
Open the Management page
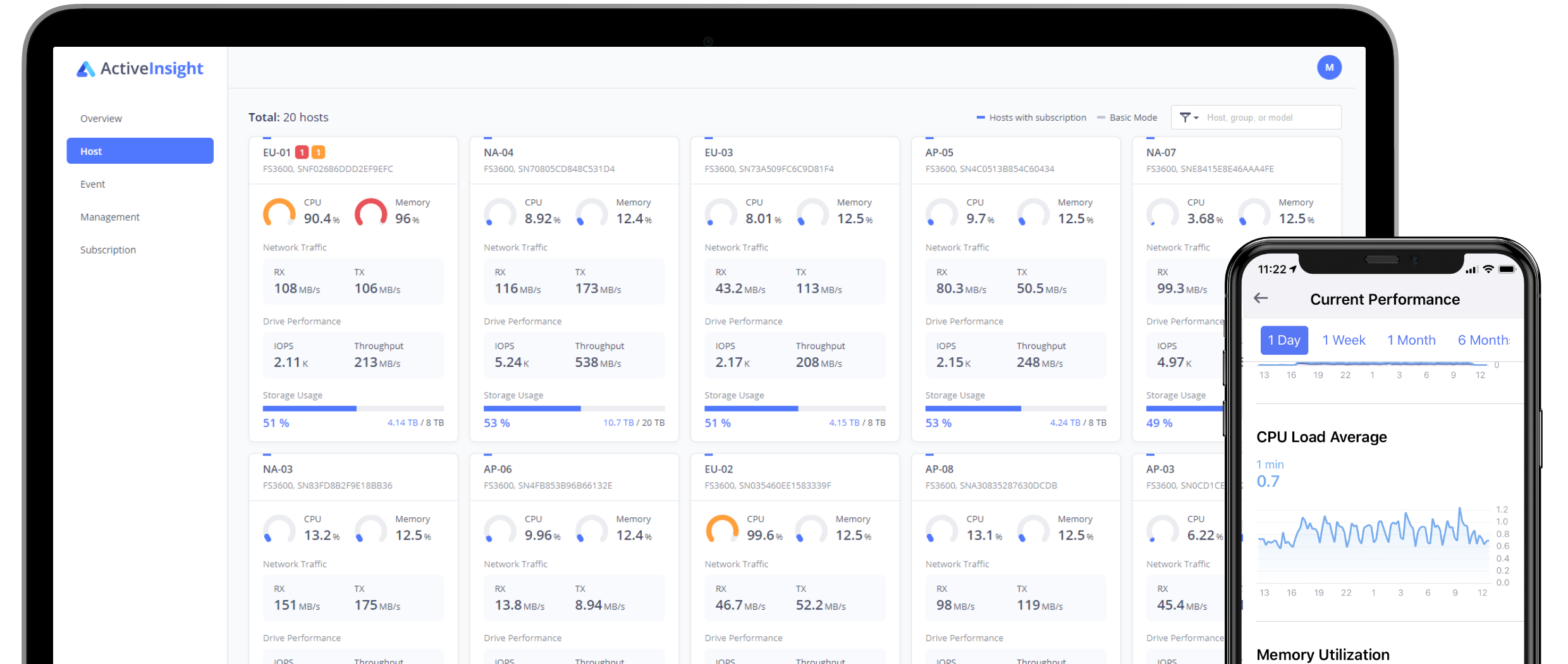pyautogui.click(x=109, y=216)
